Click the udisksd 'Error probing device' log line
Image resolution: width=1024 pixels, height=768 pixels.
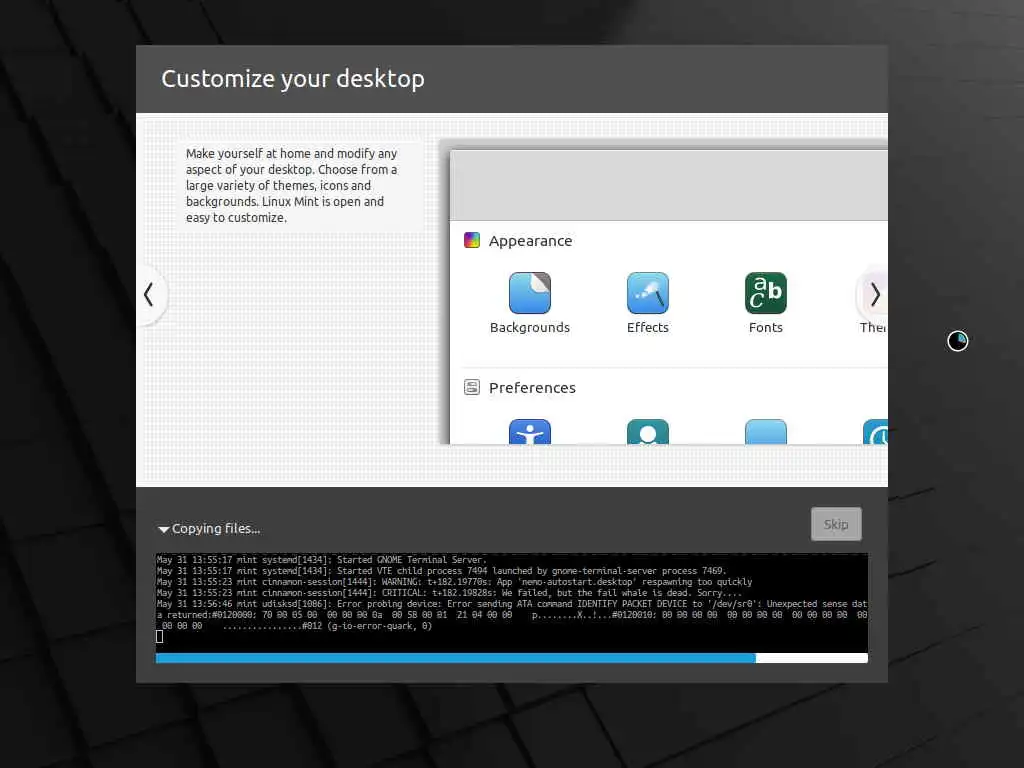(x=511, y=615)
